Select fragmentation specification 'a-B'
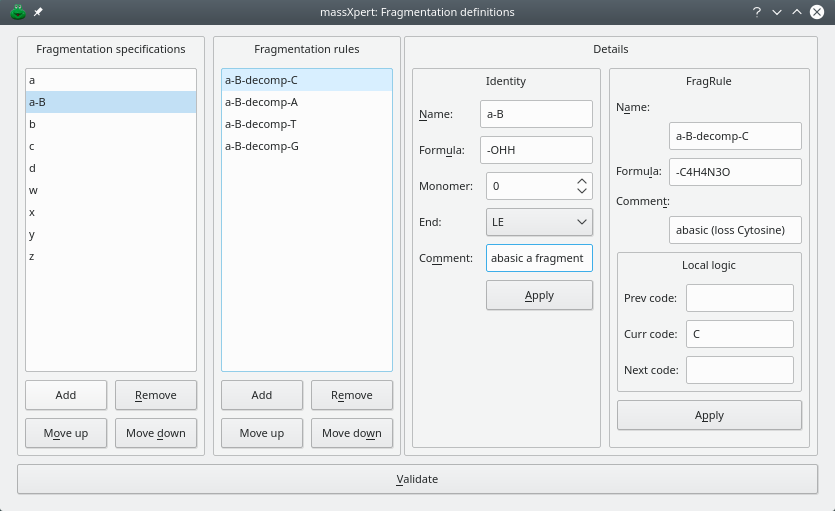The width and height of the screenshot is (835, 511). tap(111, 102)
